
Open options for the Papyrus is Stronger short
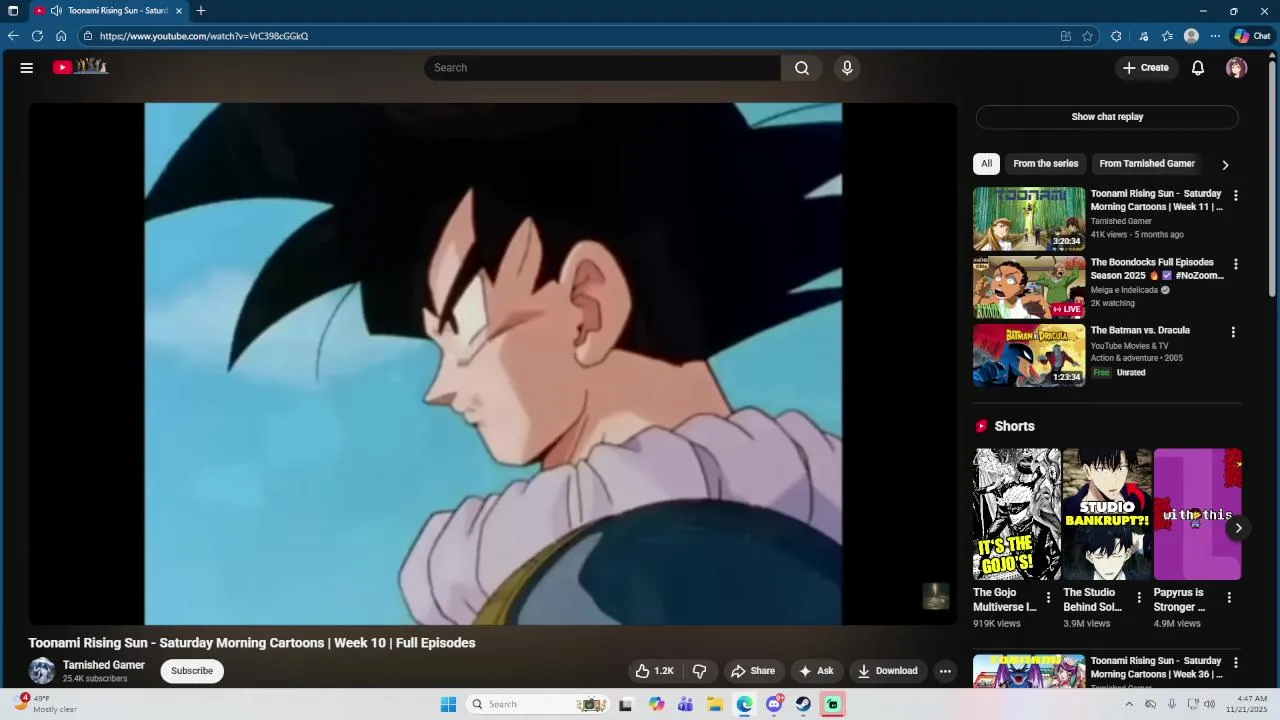[1229, 598]
